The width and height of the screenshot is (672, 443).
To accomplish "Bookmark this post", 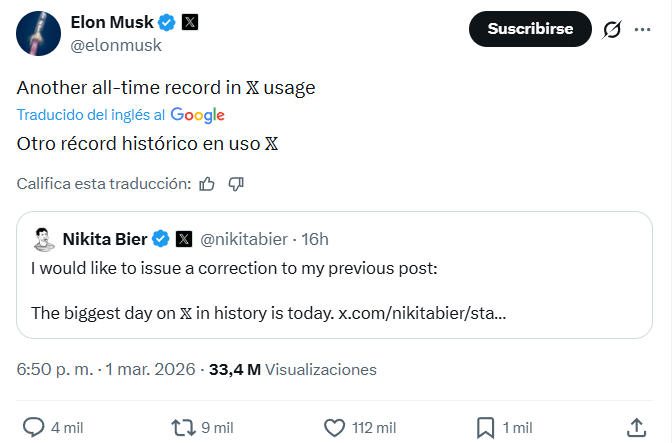I will point(485,427).
